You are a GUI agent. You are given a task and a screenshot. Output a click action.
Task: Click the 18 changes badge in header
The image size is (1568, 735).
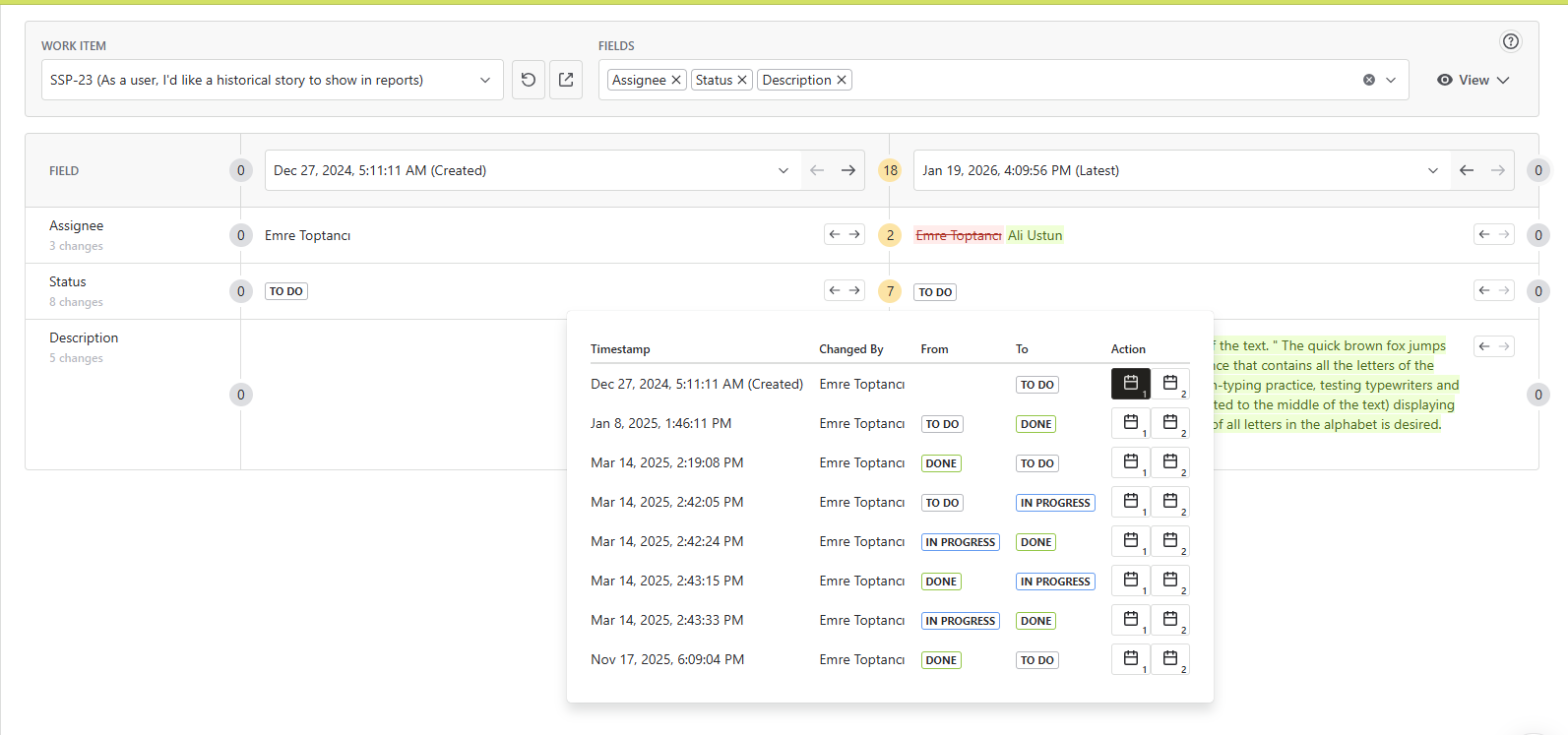(890, 170)
